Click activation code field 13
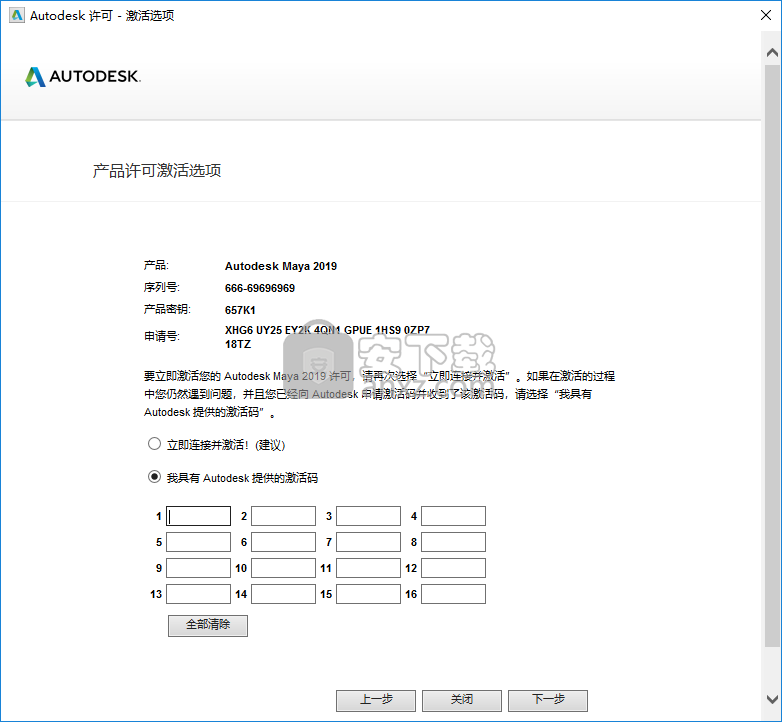 198,594
